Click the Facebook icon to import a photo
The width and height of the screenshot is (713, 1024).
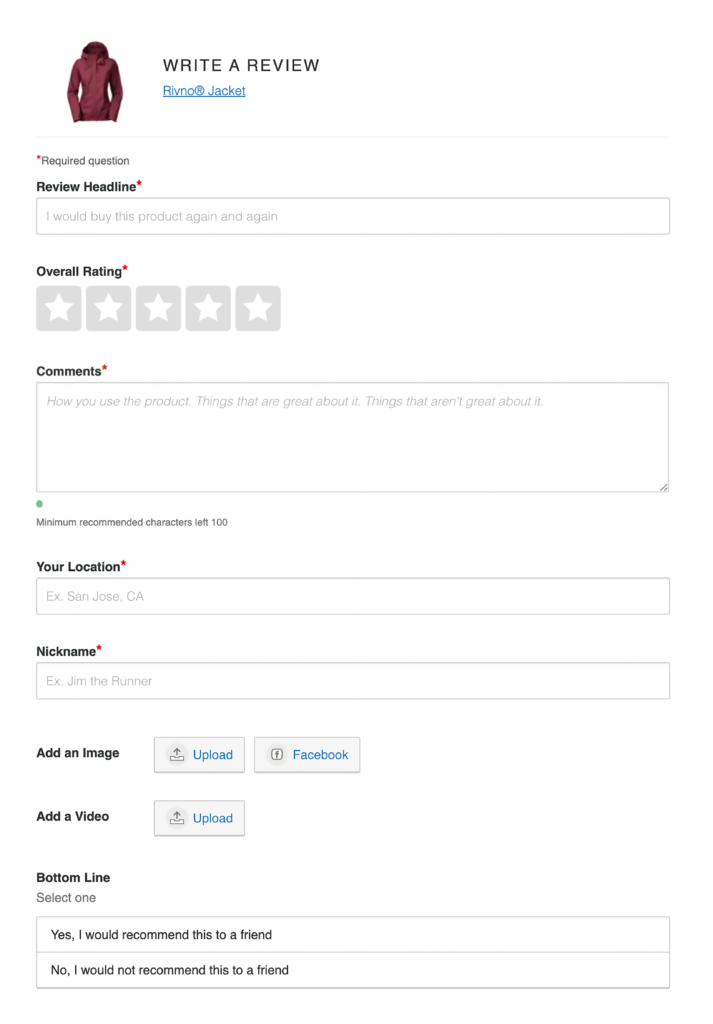click(x=277, y=754)
